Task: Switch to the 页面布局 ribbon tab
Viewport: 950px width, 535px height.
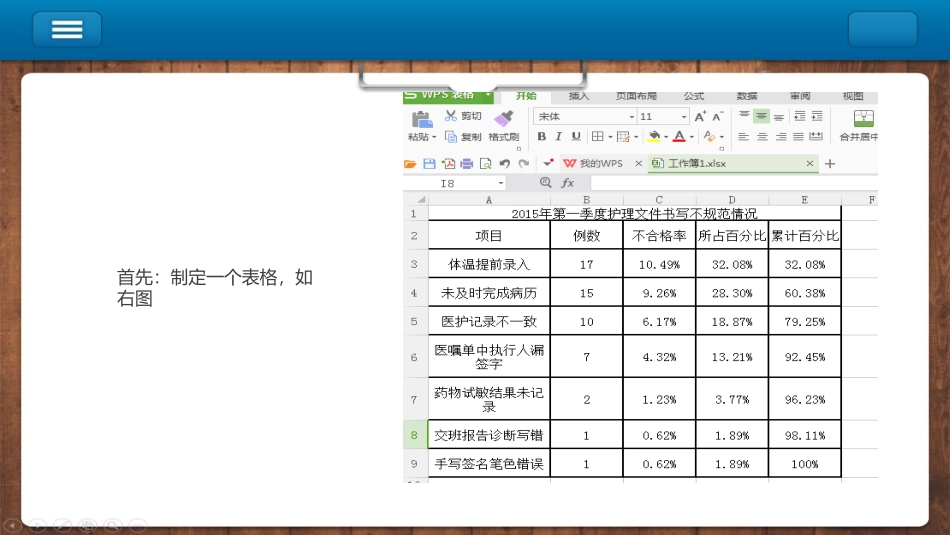Action: click(x=636, y=96)
